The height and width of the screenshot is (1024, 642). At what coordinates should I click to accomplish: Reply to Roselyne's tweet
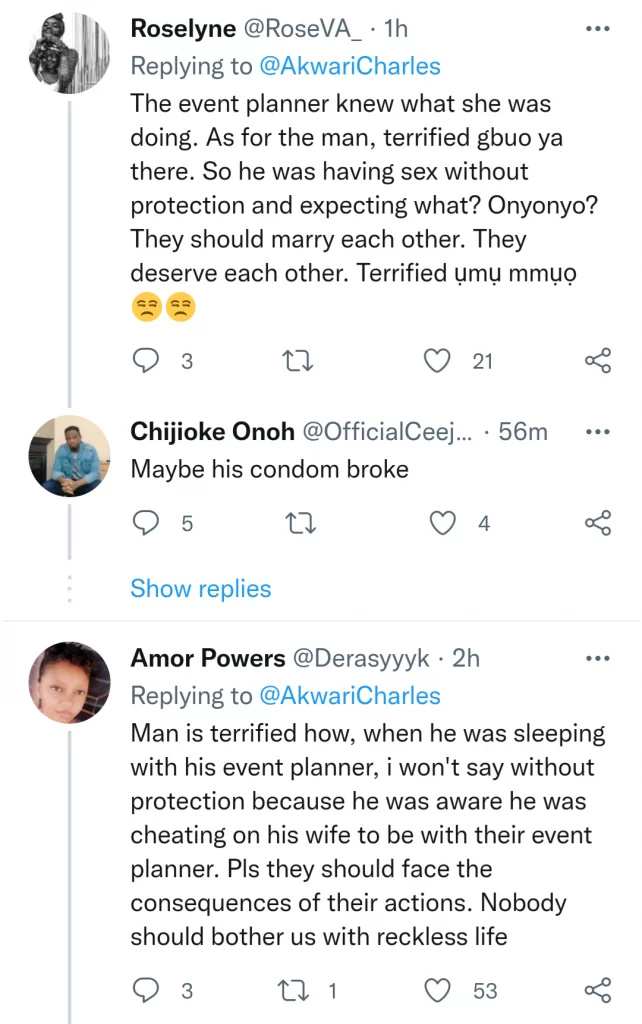(x=146, y=361)
